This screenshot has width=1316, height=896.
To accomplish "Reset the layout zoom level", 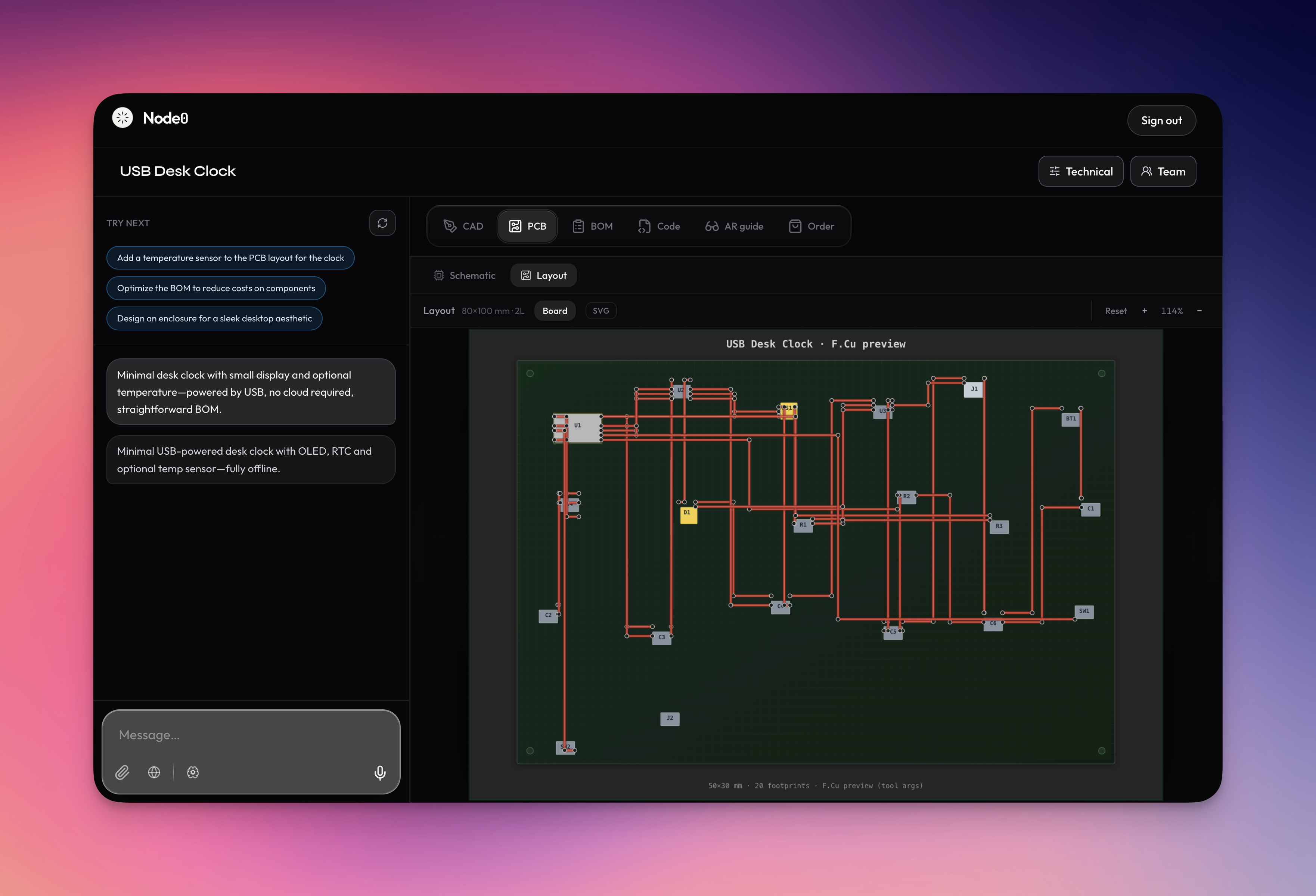I will pos(1115,311).
